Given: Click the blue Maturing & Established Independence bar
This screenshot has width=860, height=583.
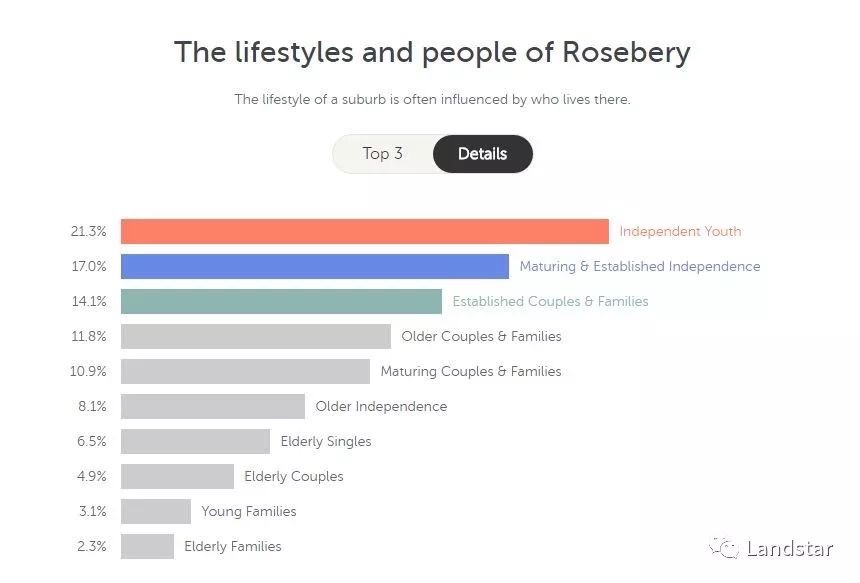Looking at the screenshot, I should coord(314,266).
